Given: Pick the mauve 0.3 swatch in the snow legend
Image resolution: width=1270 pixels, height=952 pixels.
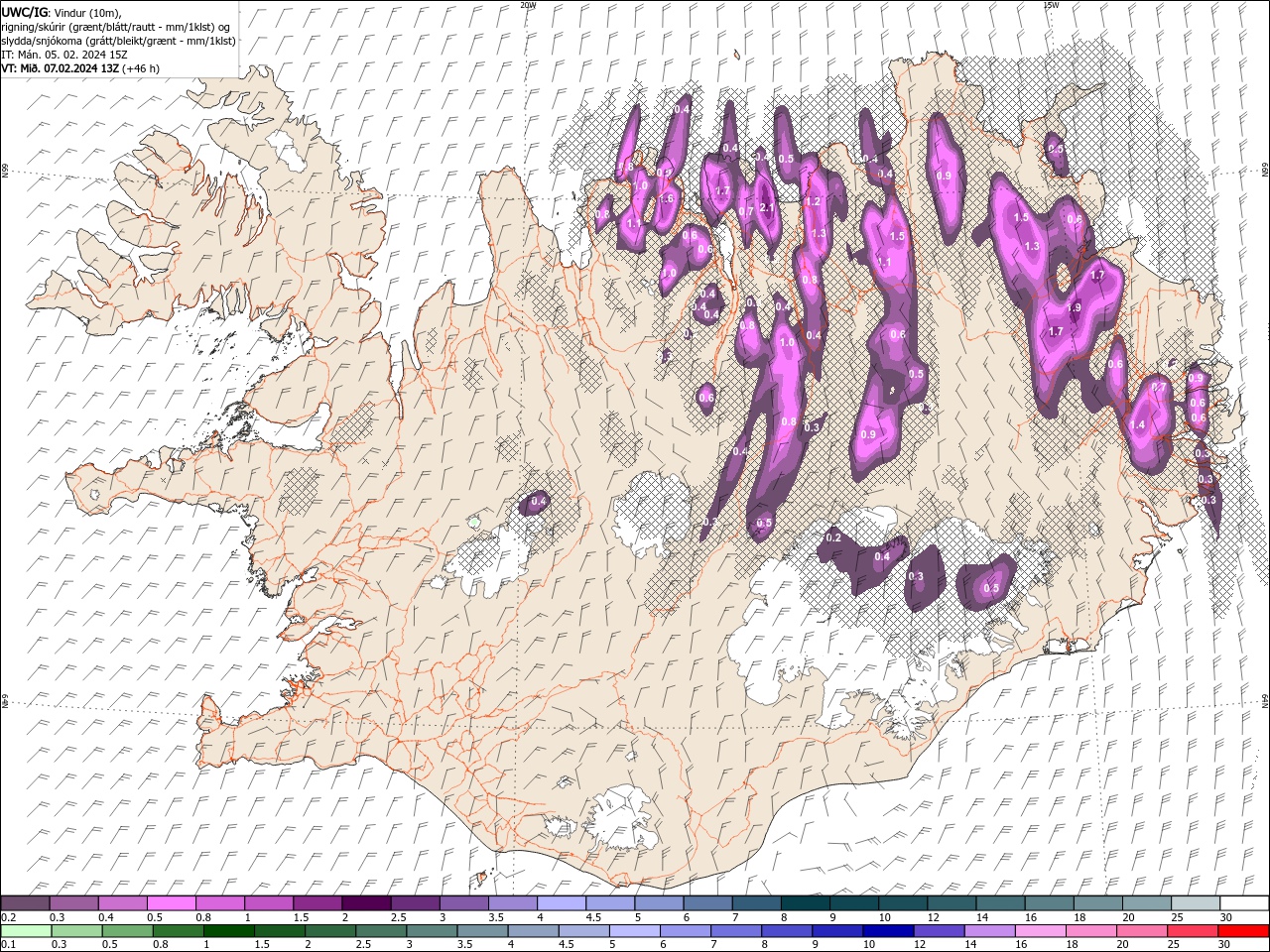Looking at the screenshot, I should coord(74,902).
